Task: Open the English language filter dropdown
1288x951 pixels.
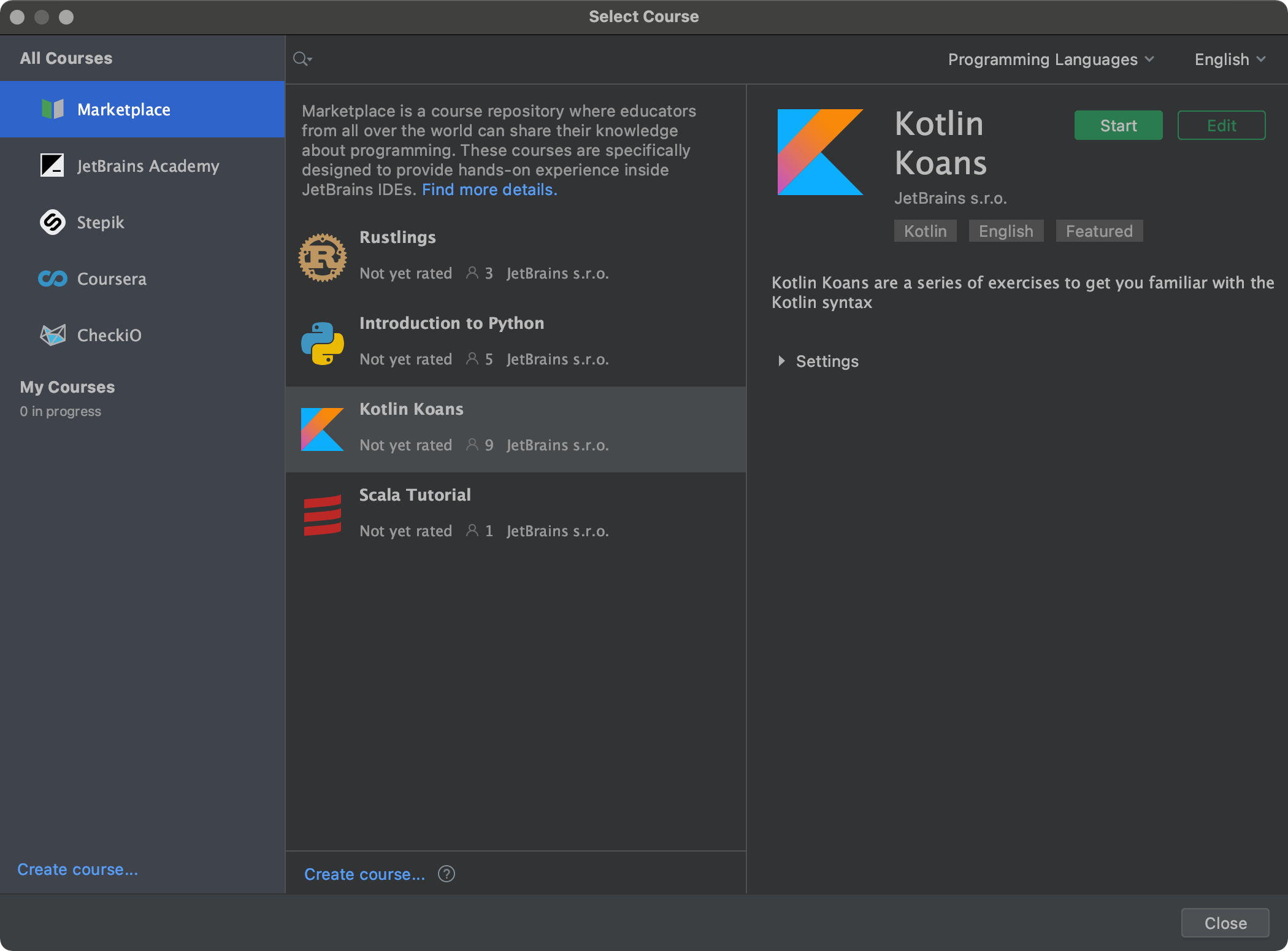Action: click(x=1230, y=60)
